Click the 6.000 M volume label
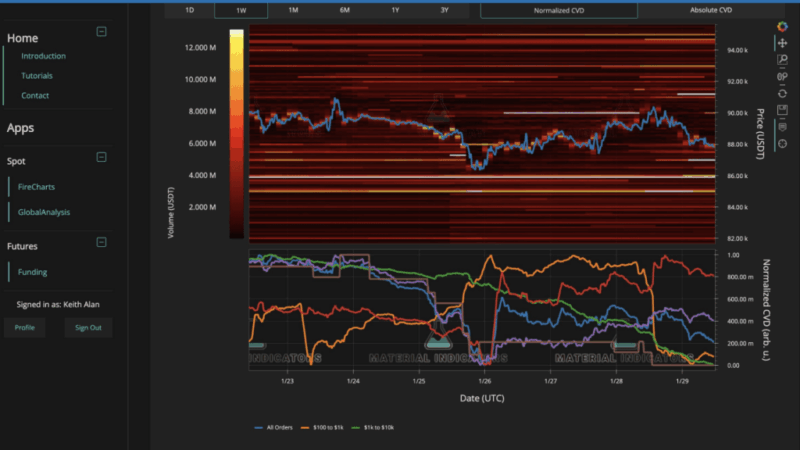Screen dimensions: 800x450 202,143
